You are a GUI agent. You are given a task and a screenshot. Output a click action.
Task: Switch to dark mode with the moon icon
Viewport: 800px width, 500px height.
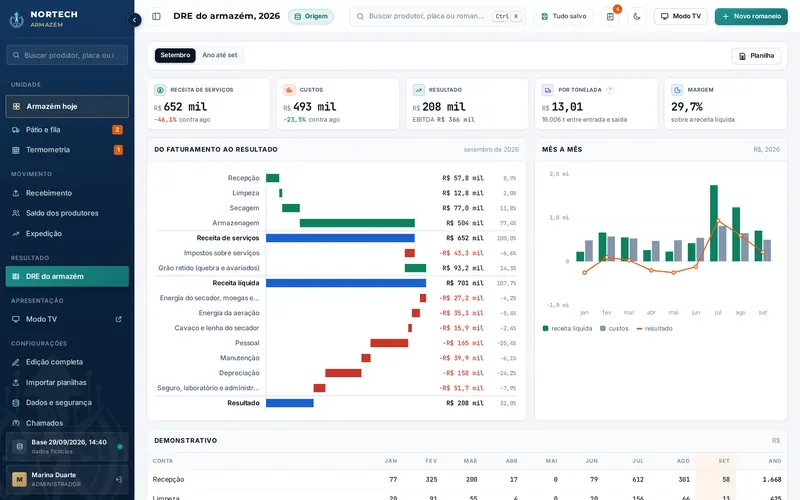pyautogui.click(x=637, y=16)
